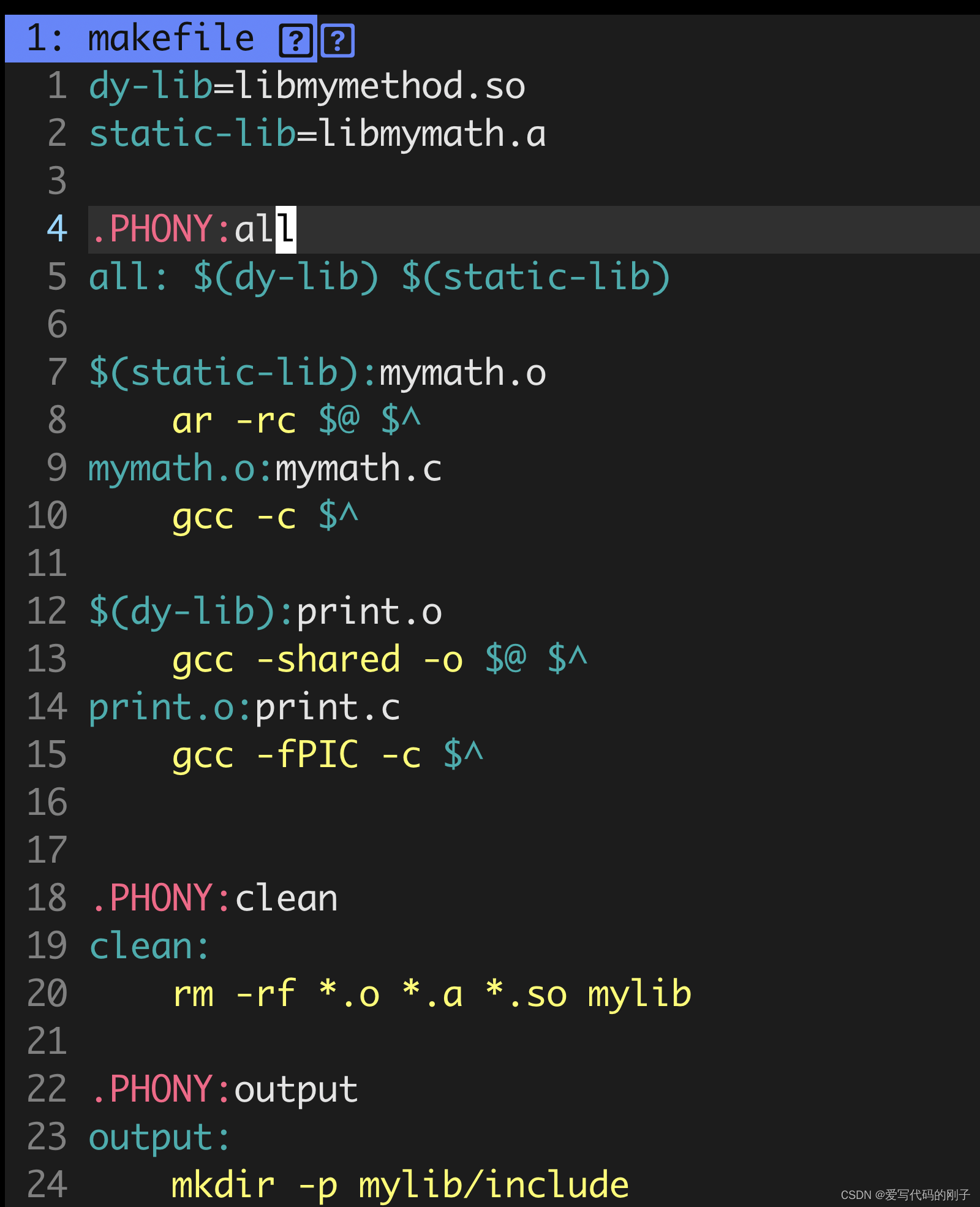
Task: Click 'rm -rf *.o *.a *.so mylib' command
Action: pos(432,994)
